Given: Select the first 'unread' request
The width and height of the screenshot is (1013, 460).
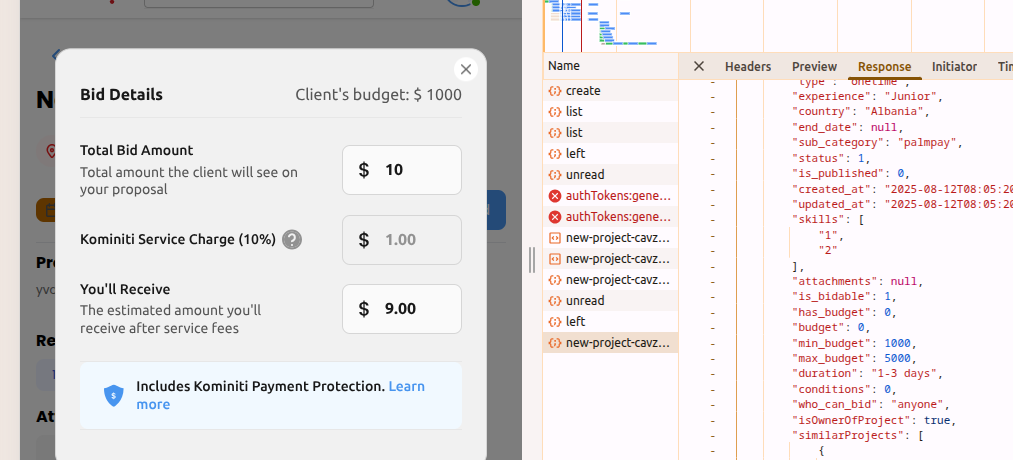Looking at the screenshot, I should (585, 175).
